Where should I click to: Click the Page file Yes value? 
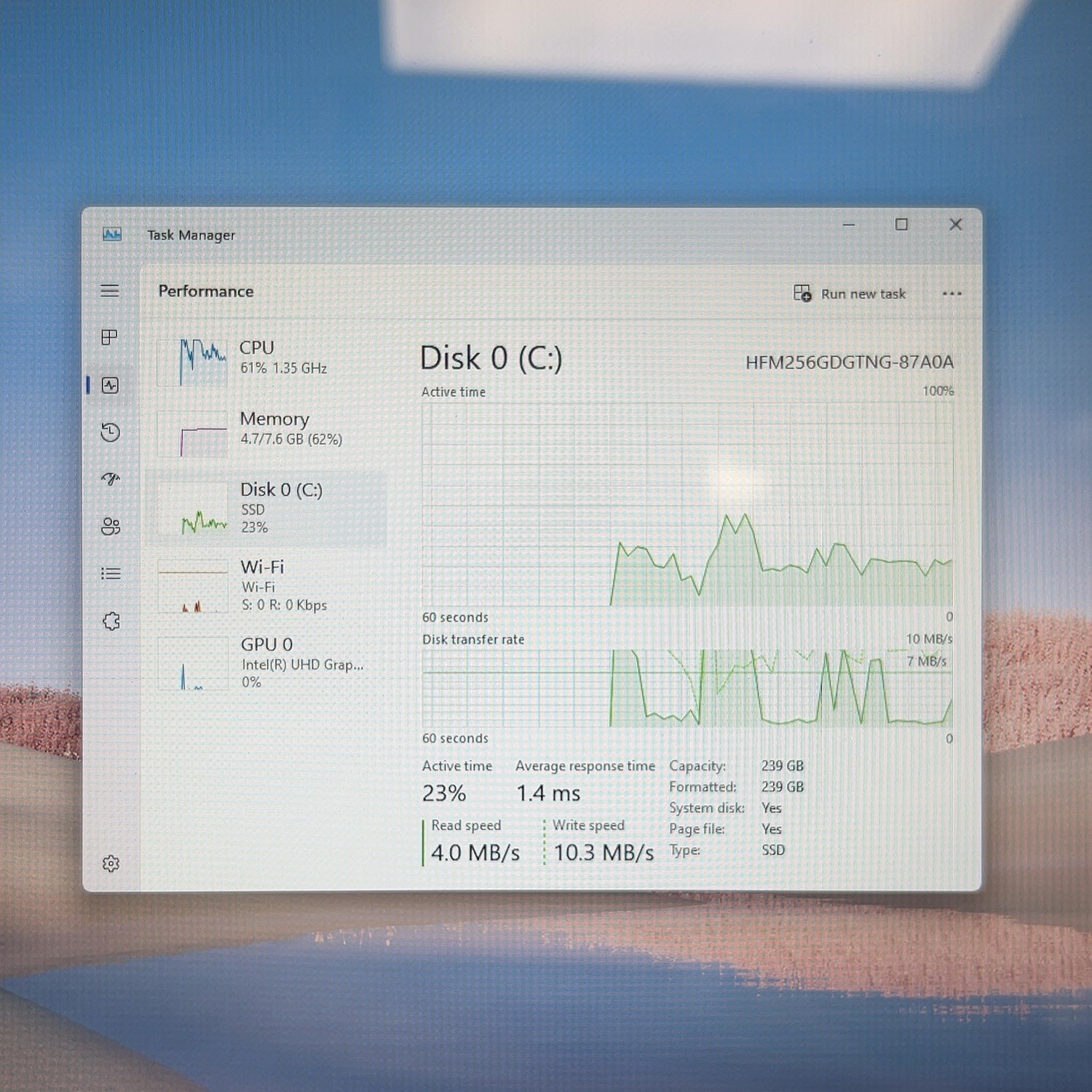(x=772, y=829)
